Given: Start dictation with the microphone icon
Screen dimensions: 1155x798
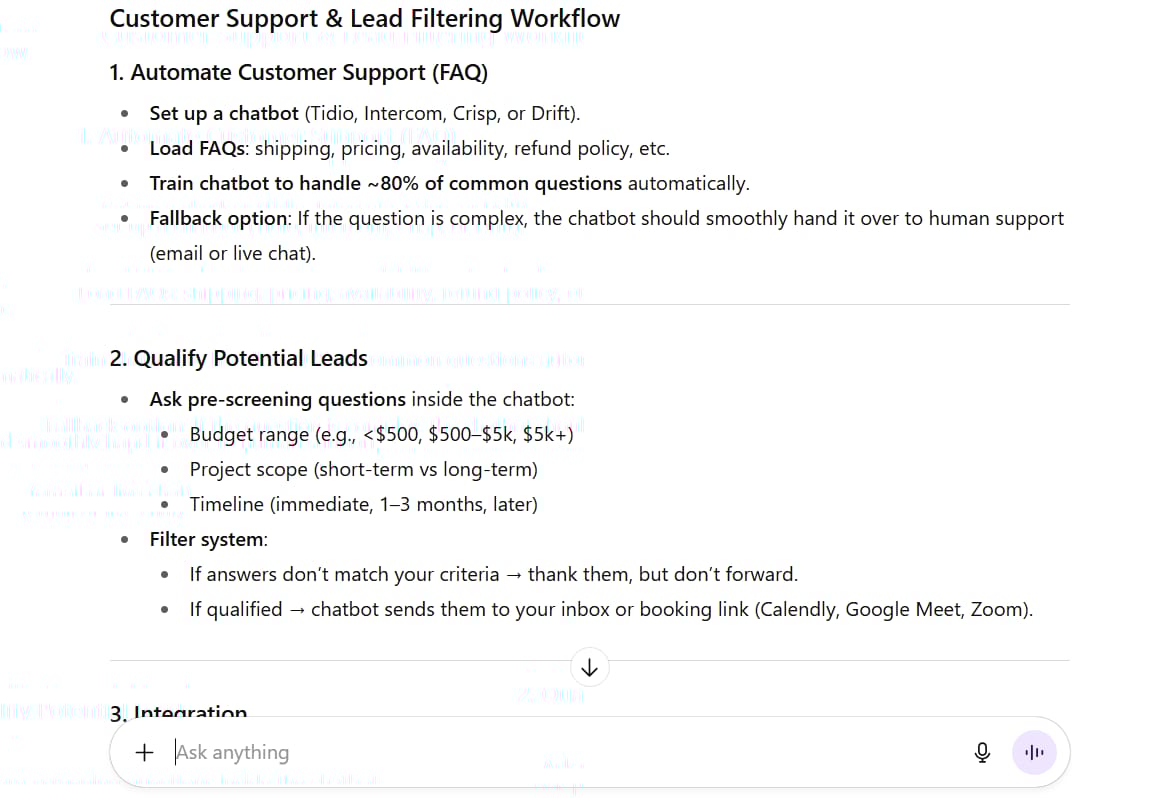Looking at the screenshot, I should (982, 752).
